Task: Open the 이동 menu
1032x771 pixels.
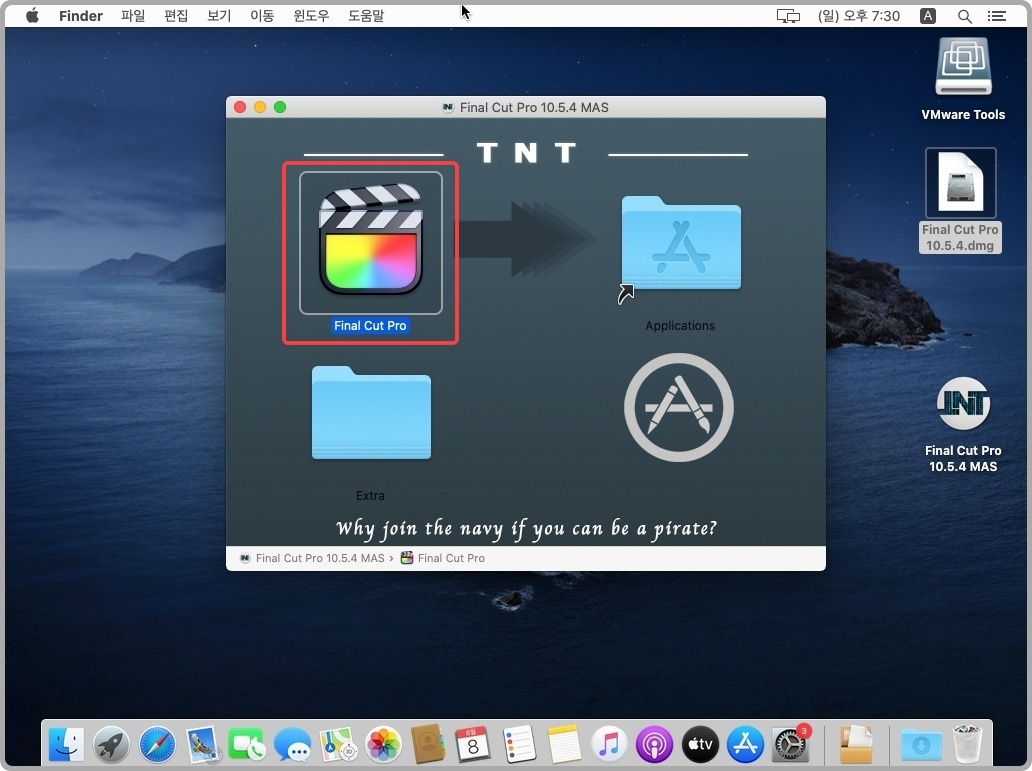Action: pos(262,16)
